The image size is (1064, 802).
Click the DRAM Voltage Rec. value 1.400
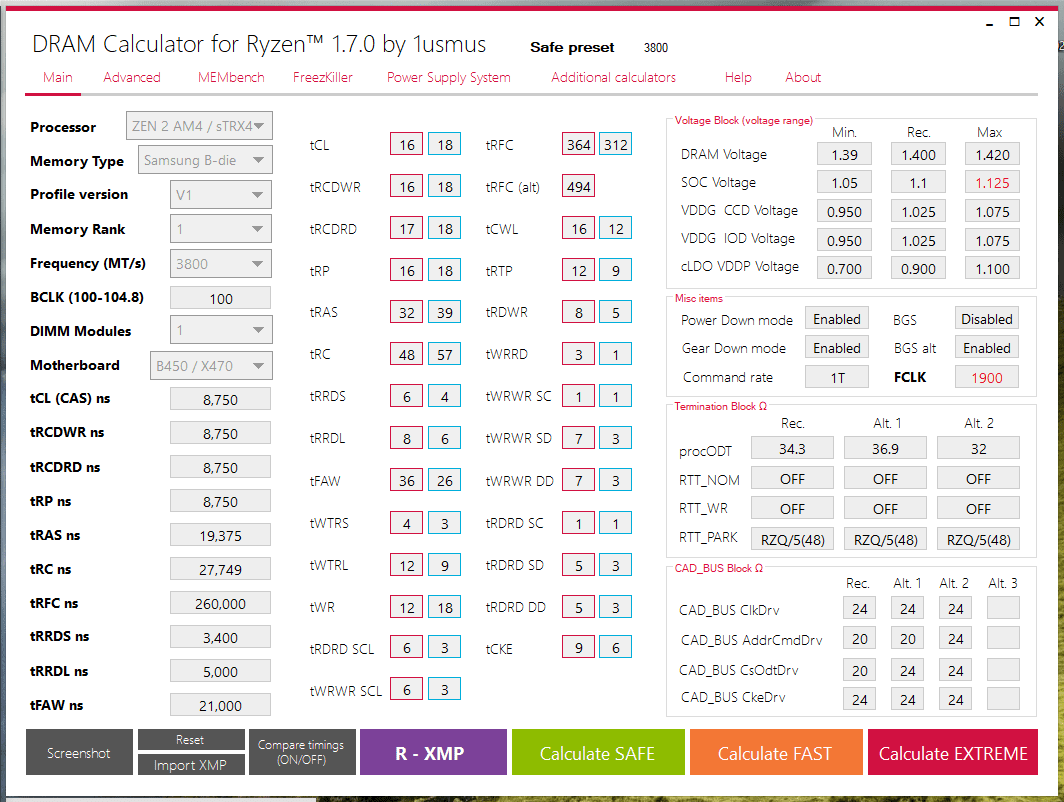(918, 155)
